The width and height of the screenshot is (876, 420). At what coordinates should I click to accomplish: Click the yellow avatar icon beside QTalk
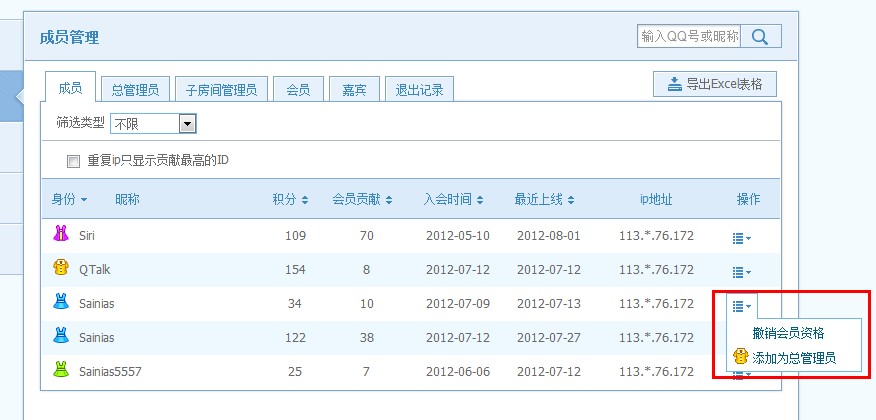click(60, 269)
